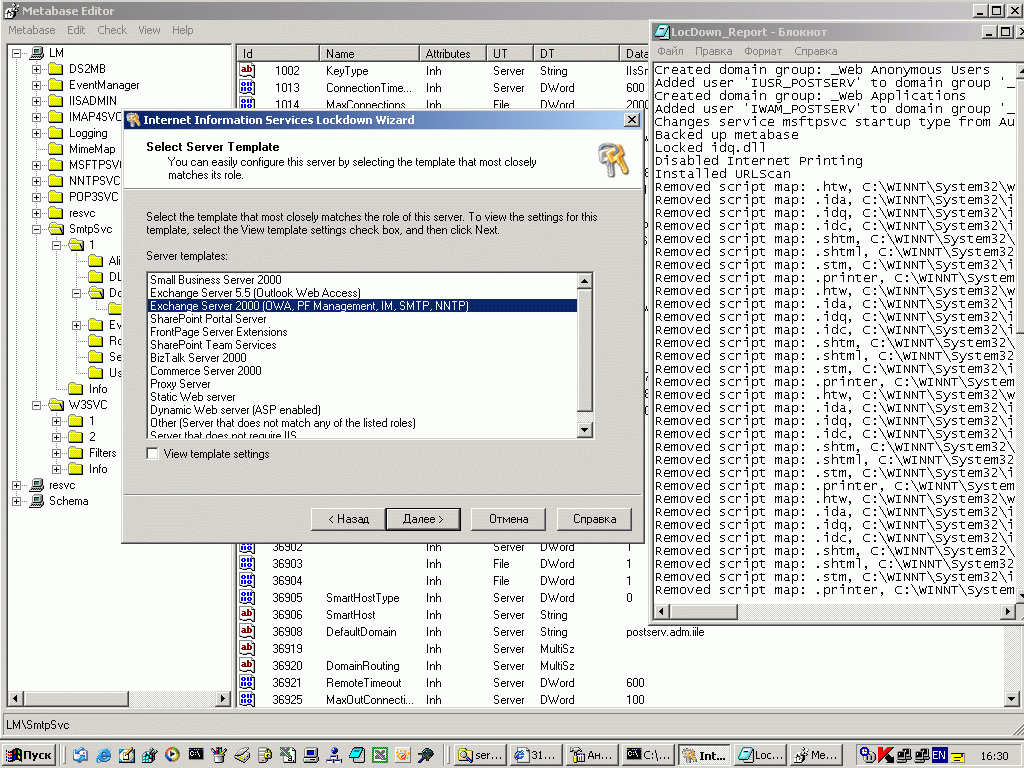Expand the Schema root node
Screen dimensions: 1024x768
pyautogui.click(x=17, y=501)
